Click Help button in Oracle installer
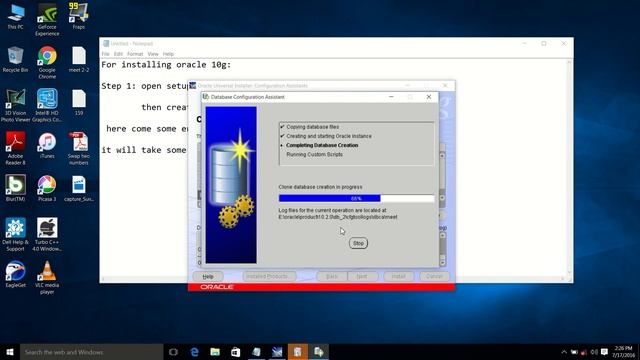 [208, 276]
